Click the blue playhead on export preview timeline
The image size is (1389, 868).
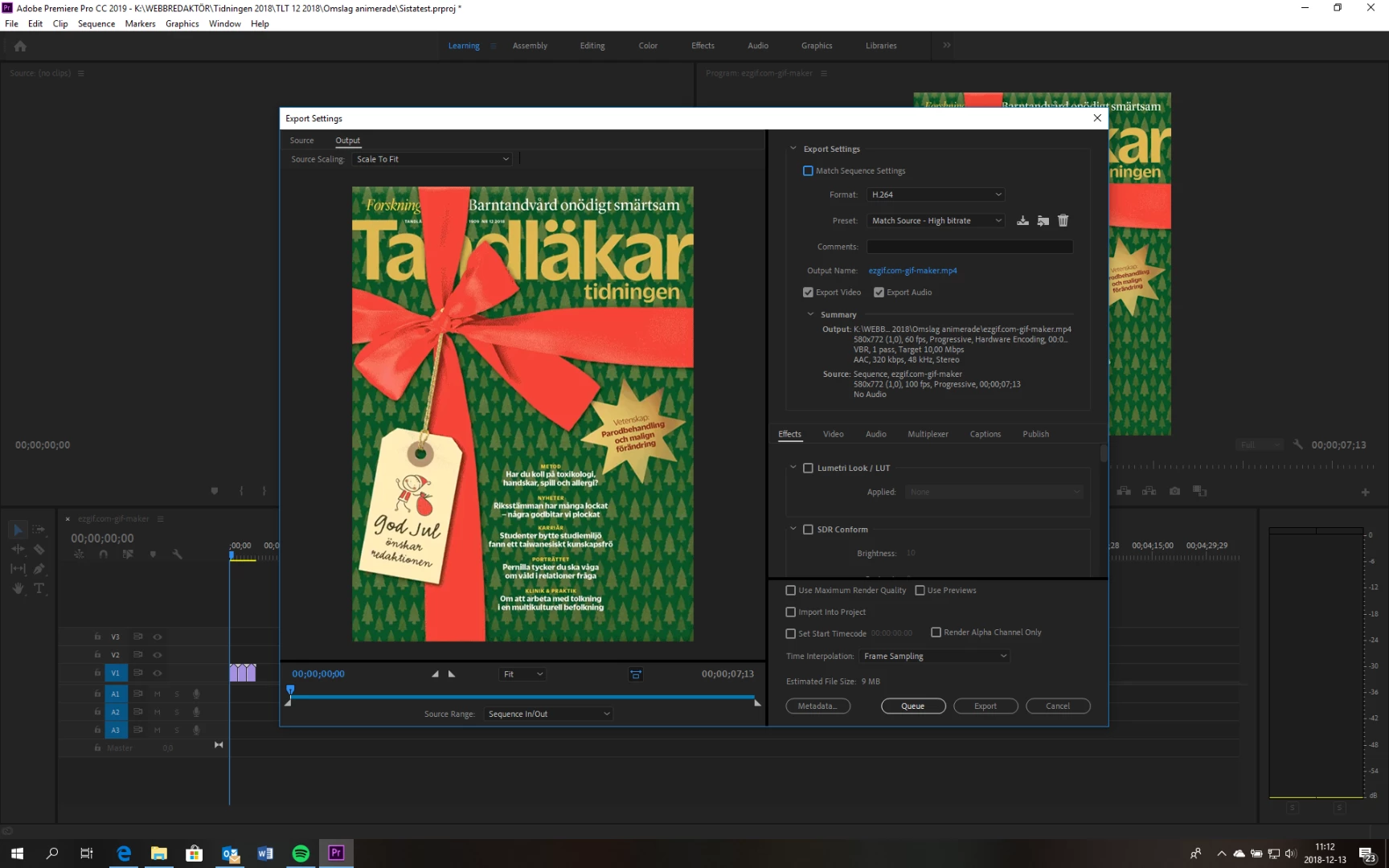coord(290,690)
